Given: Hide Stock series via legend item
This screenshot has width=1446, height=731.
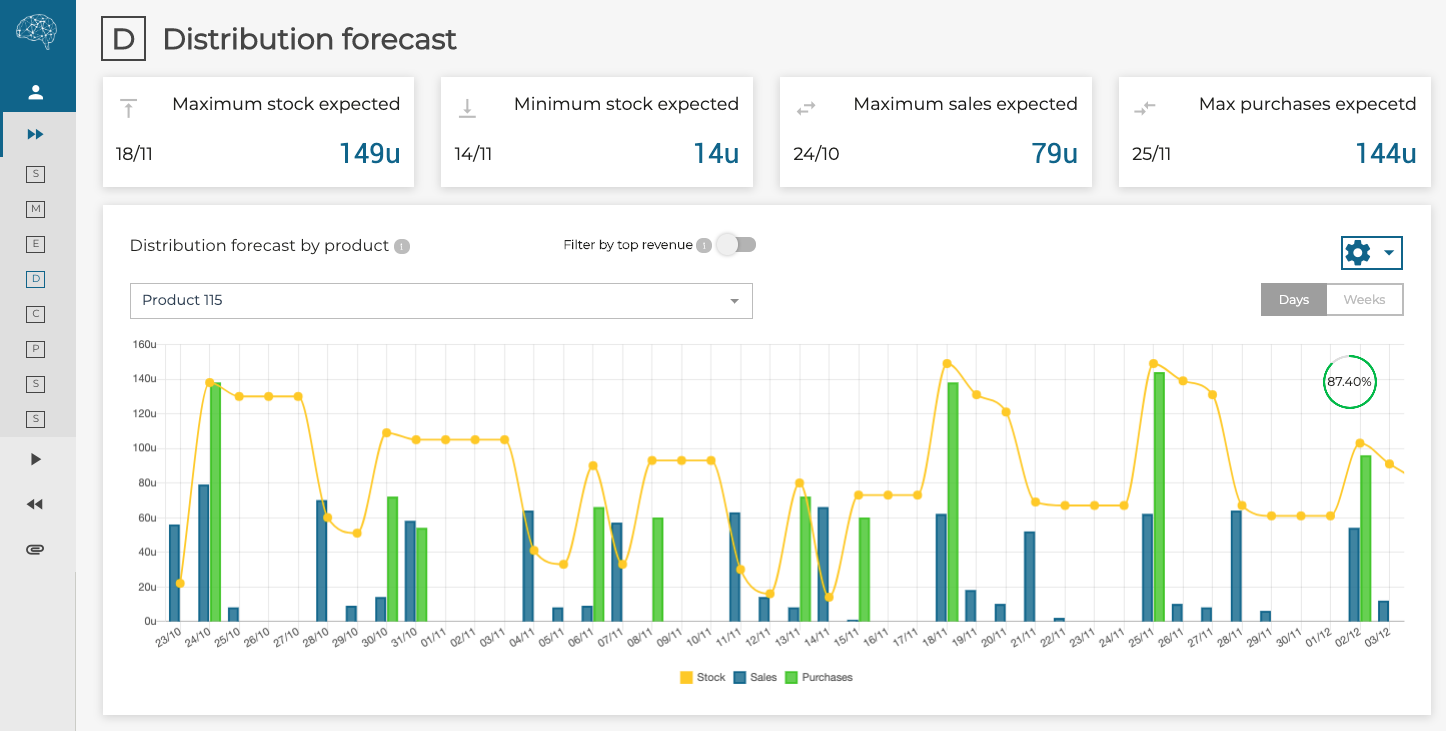Looking at the screenshot, I should pos(703,677).
